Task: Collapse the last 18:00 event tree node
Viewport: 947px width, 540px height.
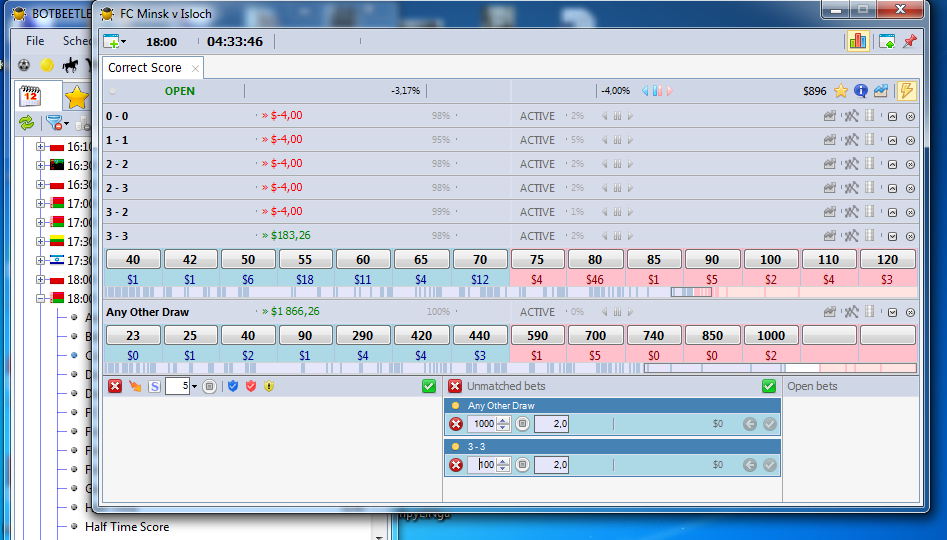Action: coord(40,298)
